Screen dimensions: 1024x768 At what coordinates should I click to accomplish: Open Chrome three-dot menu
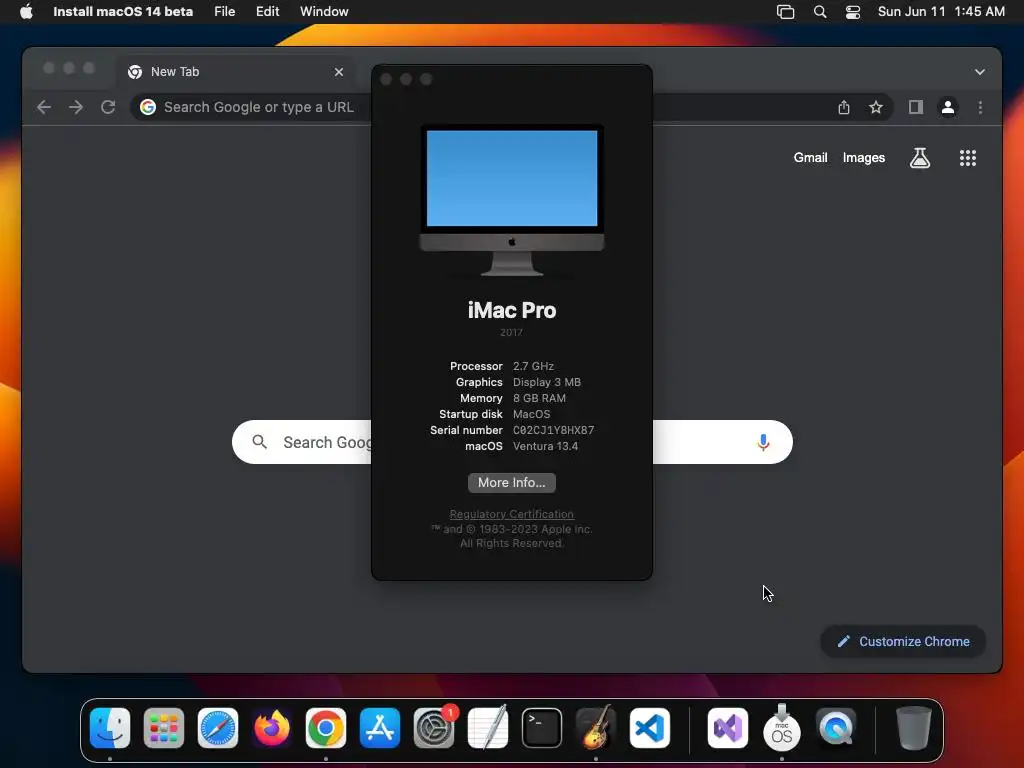(x=980, y=107)
